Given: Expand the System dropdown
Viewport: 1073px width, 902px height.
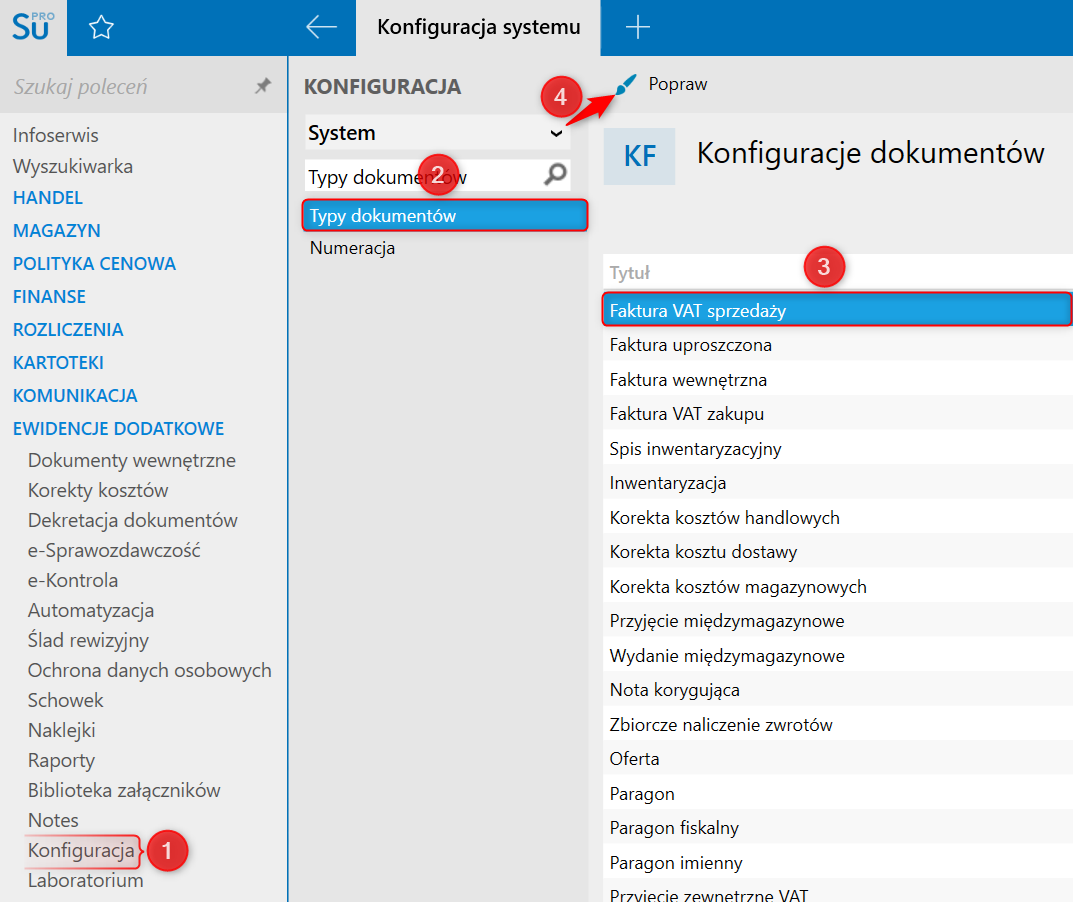Looking at the screenshot, I should tap(438, 133).
